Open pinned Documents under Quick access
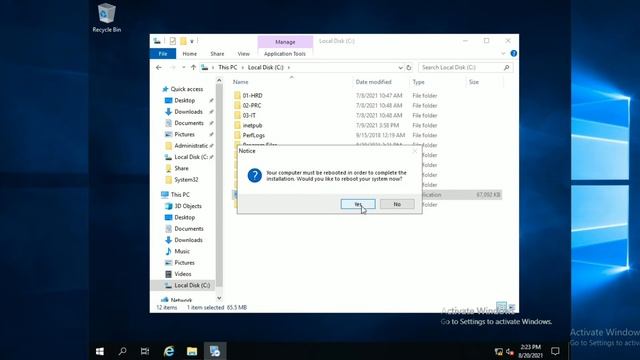The width and height of the screenshot is (640, 360). point(189,123)
